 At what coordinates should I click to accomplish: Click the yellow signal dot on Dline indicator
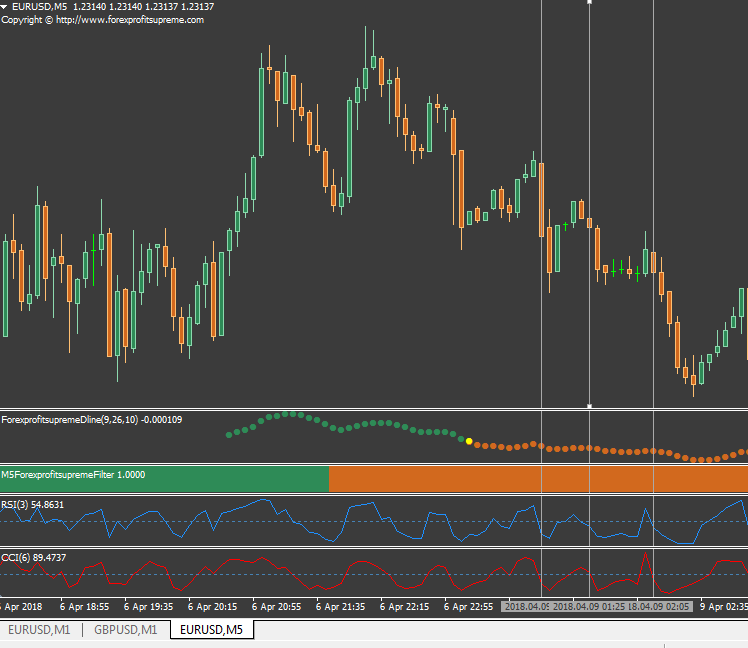[x=469, y=441]
